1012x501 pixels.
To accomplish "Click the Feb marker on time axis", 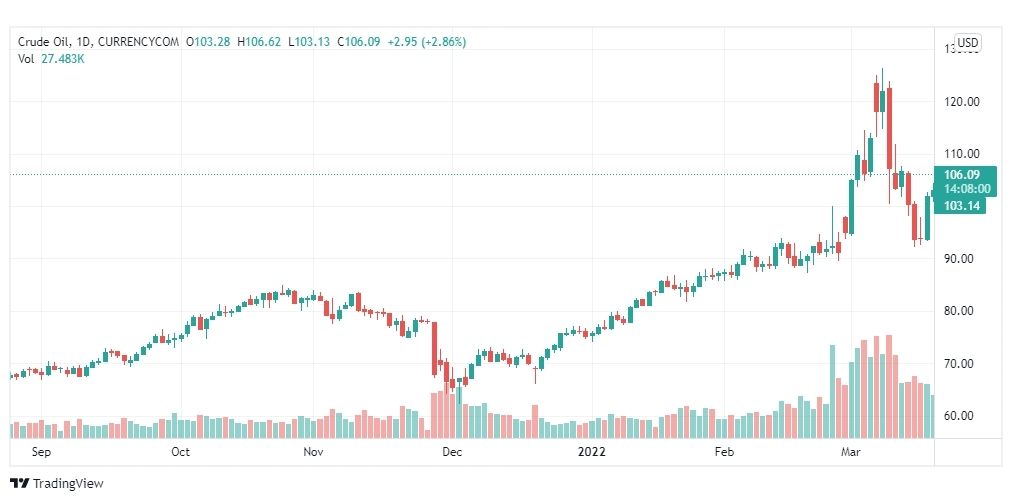I will point(725,452).
